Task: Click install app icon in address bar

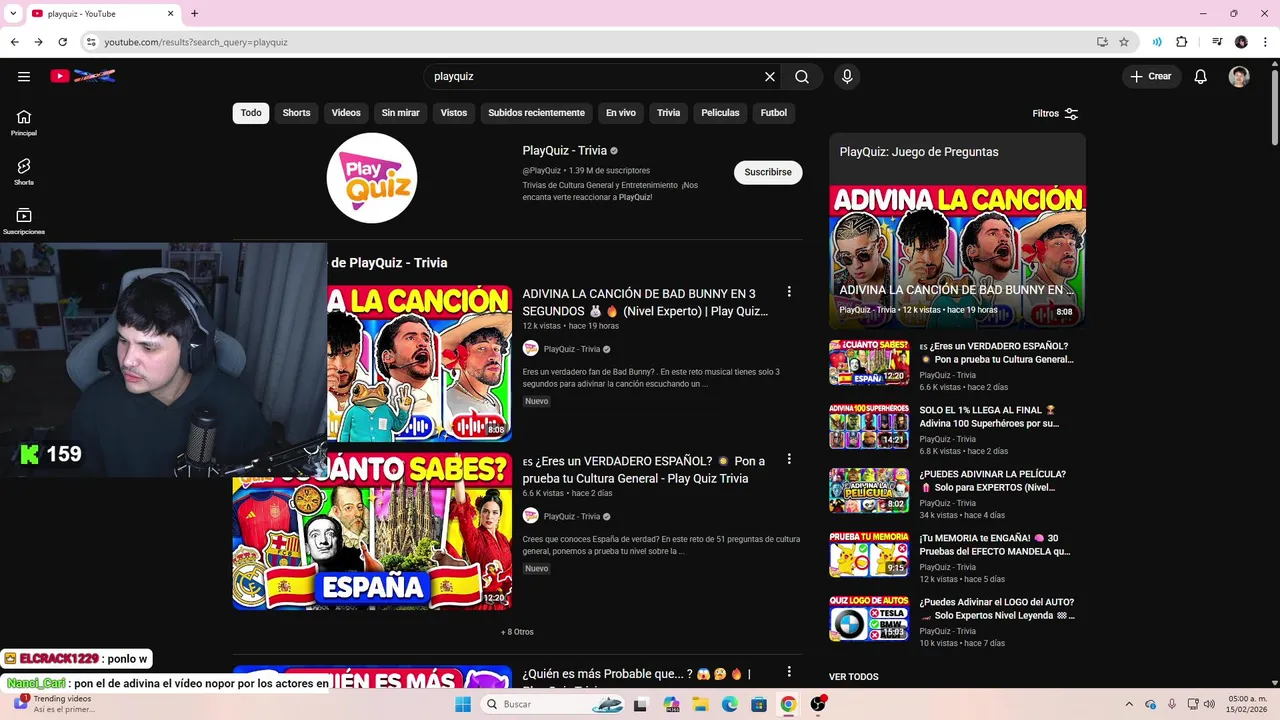Action: click(1102, 42)
